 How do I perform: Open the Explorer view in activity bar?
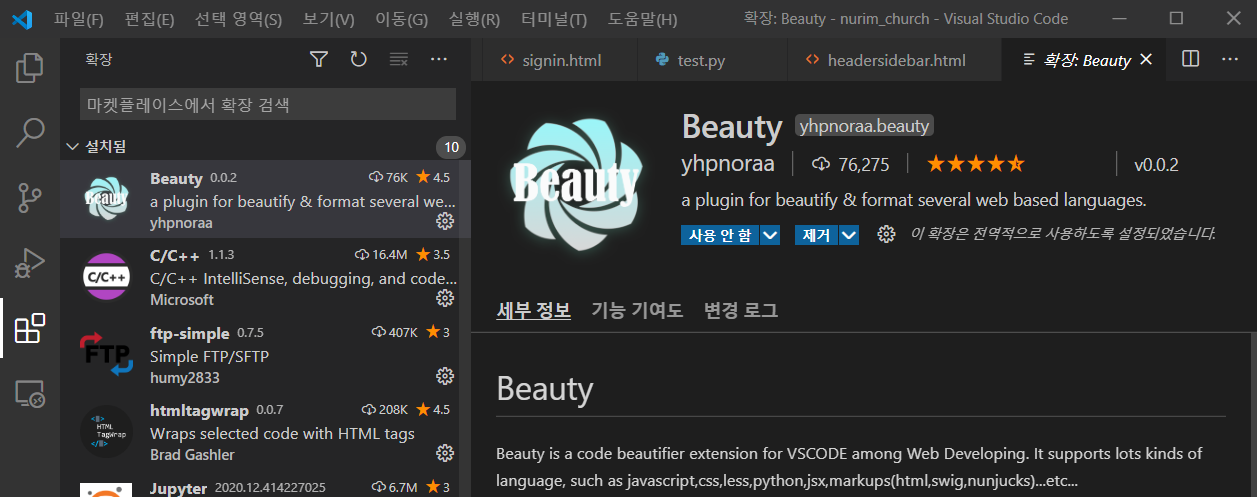pos(30,67)
